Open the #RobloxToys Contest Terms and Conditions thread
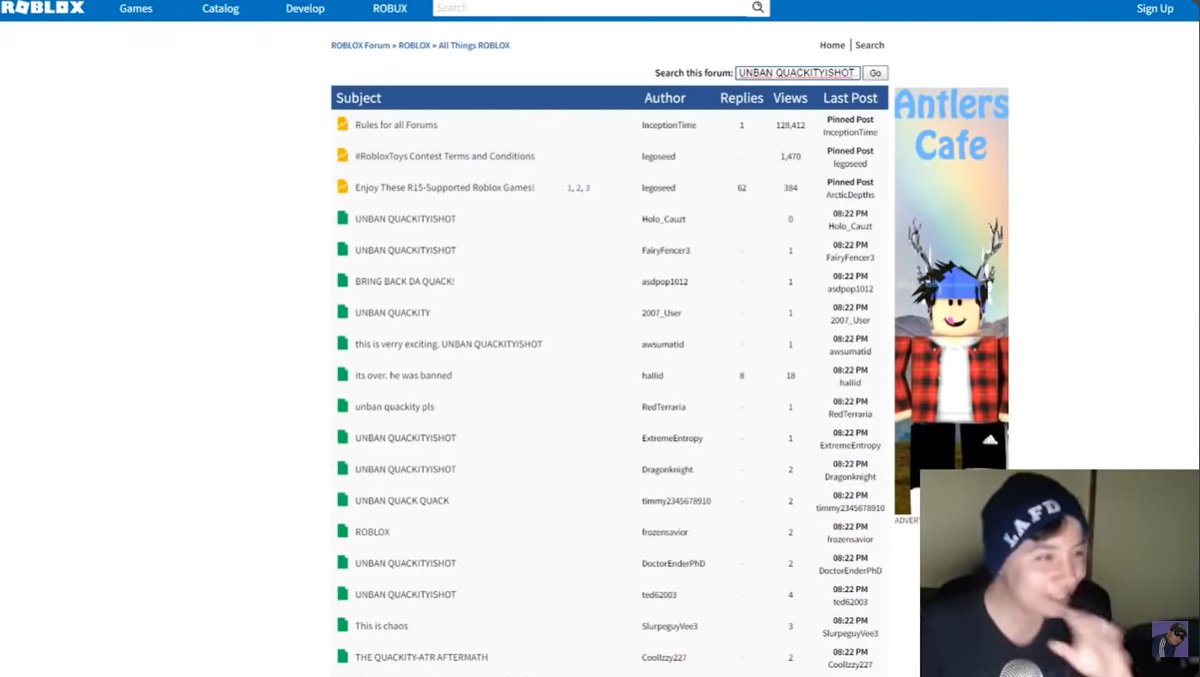Screen dimensions: 1200x677 coord(445,156)
